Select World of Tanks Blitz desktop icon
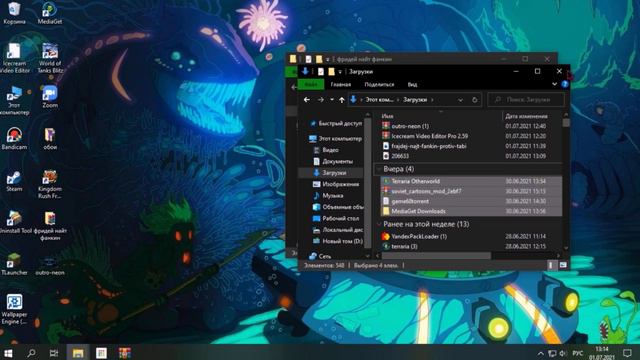Screen dimensions: 640x360 pos(49,58)
